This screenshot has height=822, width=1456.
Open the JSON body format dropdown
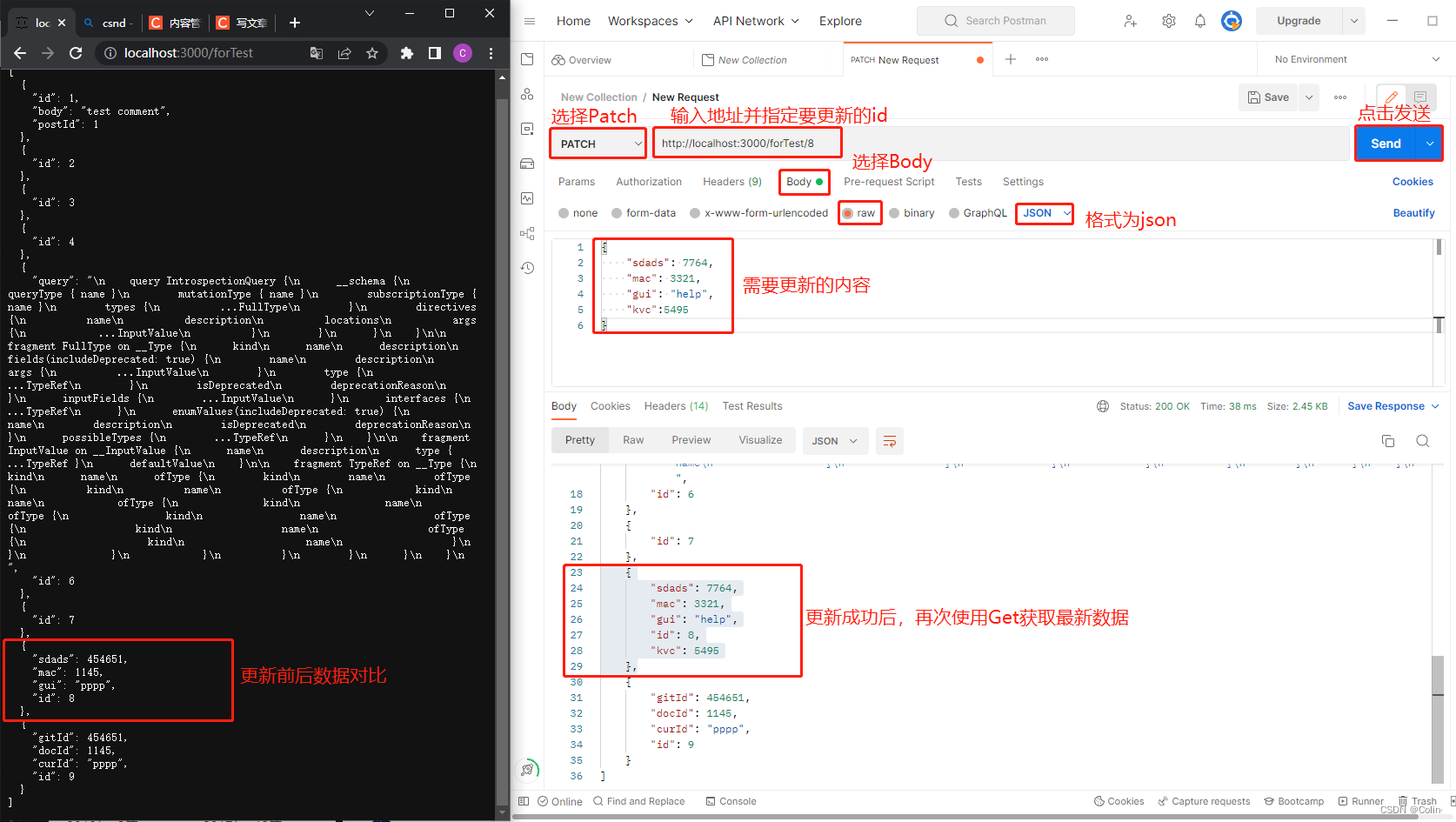(x=1045, y=213)
